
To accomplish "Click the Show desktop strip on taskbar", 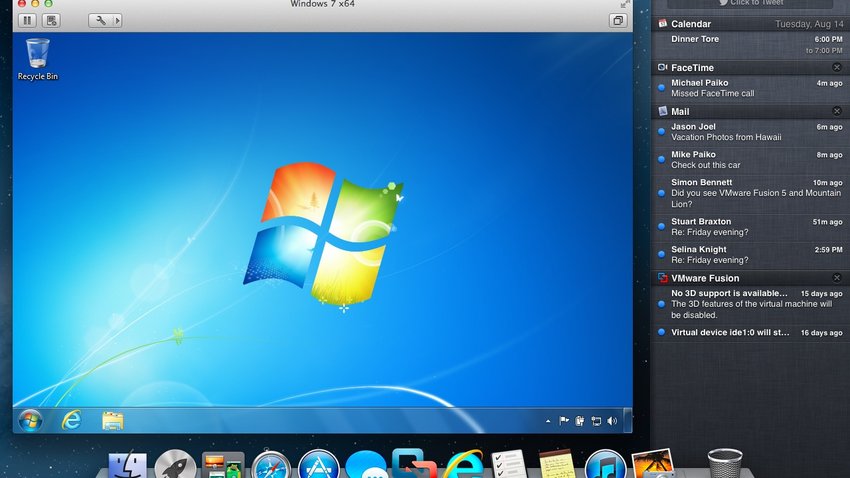I will pos(628,421).
